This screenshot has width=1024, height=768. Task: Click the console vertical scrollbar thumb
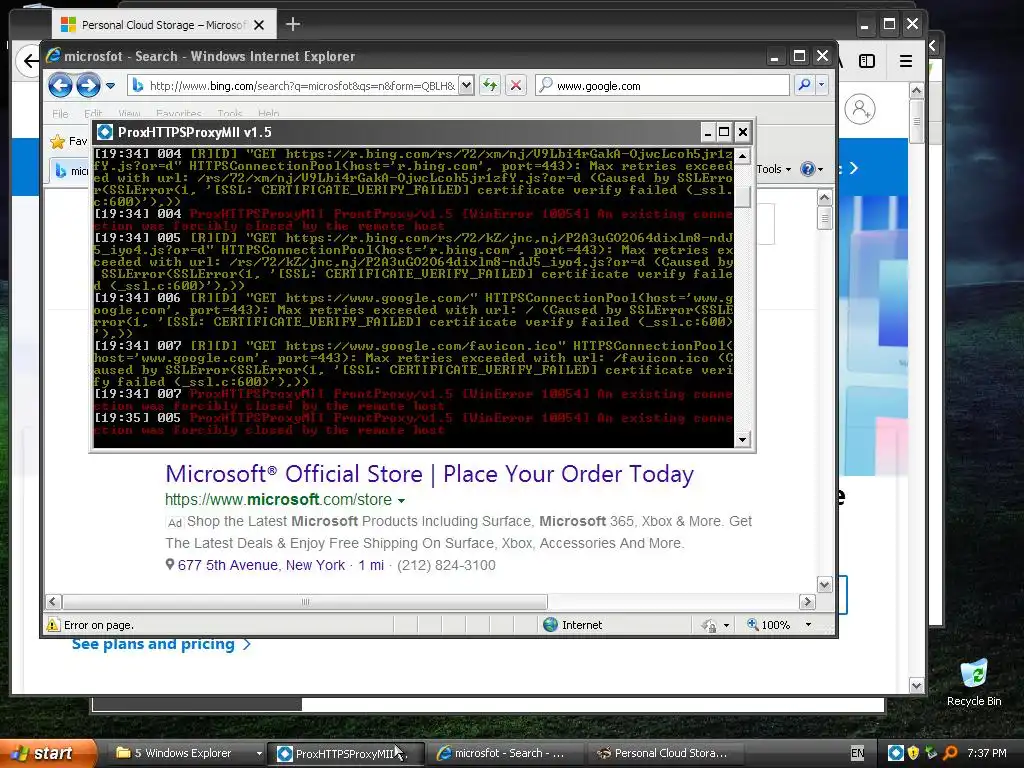742,197
